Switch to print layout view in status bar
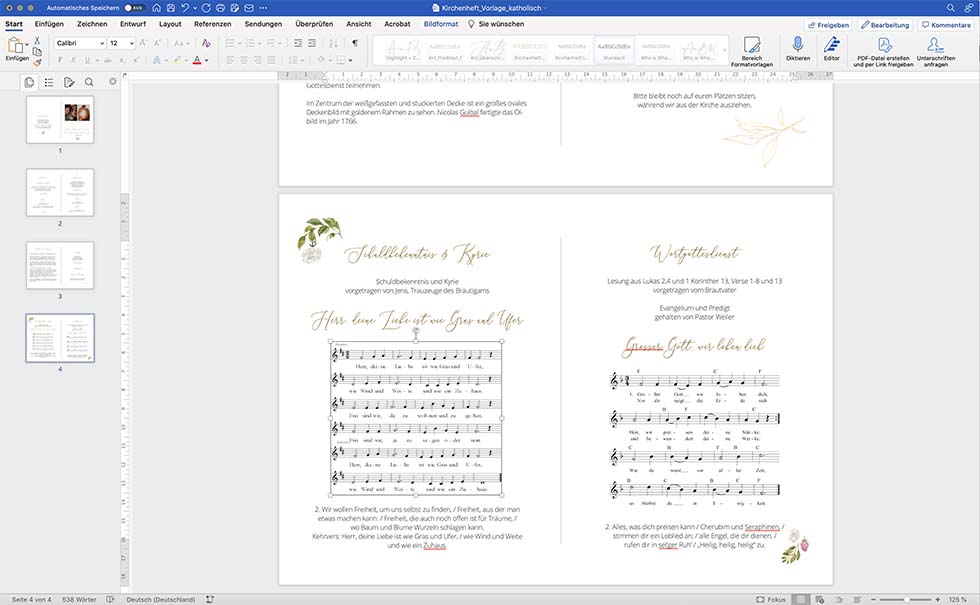The image size is (980, 605). point(800,599)
